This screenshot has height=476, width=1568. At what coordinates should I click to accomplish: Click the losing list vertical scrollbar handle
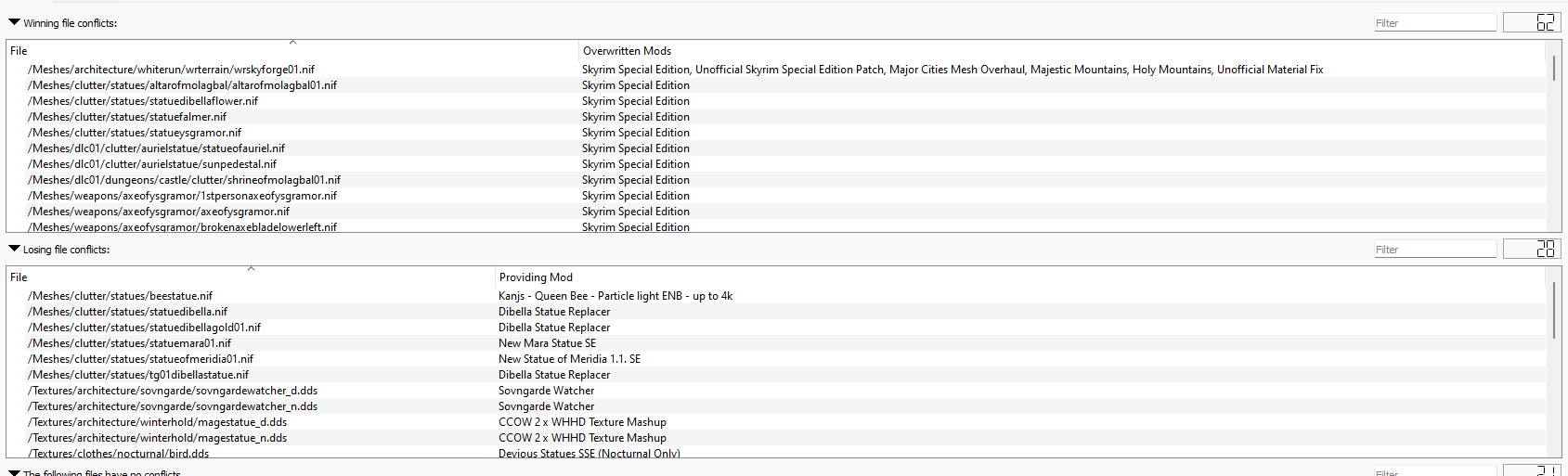click(1554, 311)
